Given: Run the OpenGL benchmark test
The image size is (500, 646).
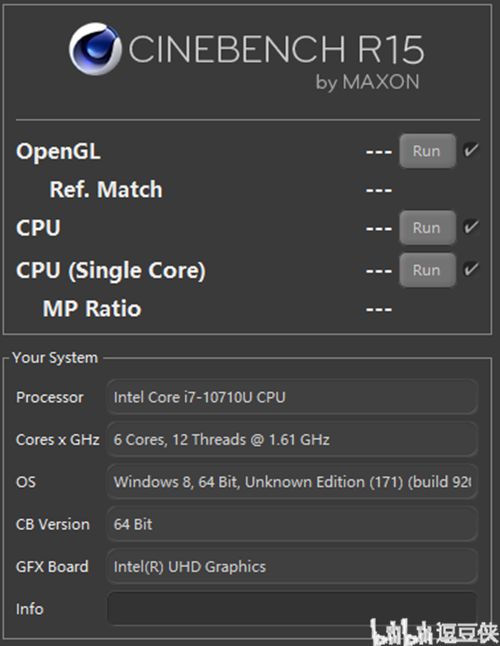Looking at the screenshot, I should (x=427, y=151).
